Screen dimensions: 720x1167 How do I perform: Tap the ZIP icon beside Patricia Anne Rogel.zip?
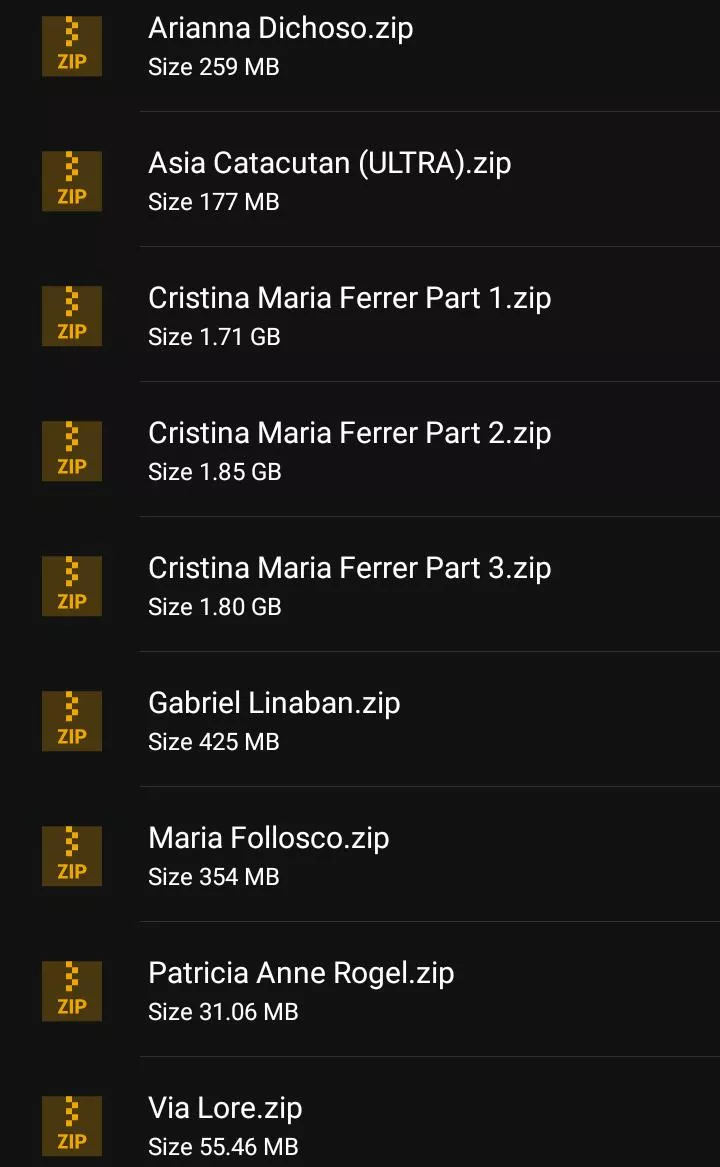pos(72,991)
